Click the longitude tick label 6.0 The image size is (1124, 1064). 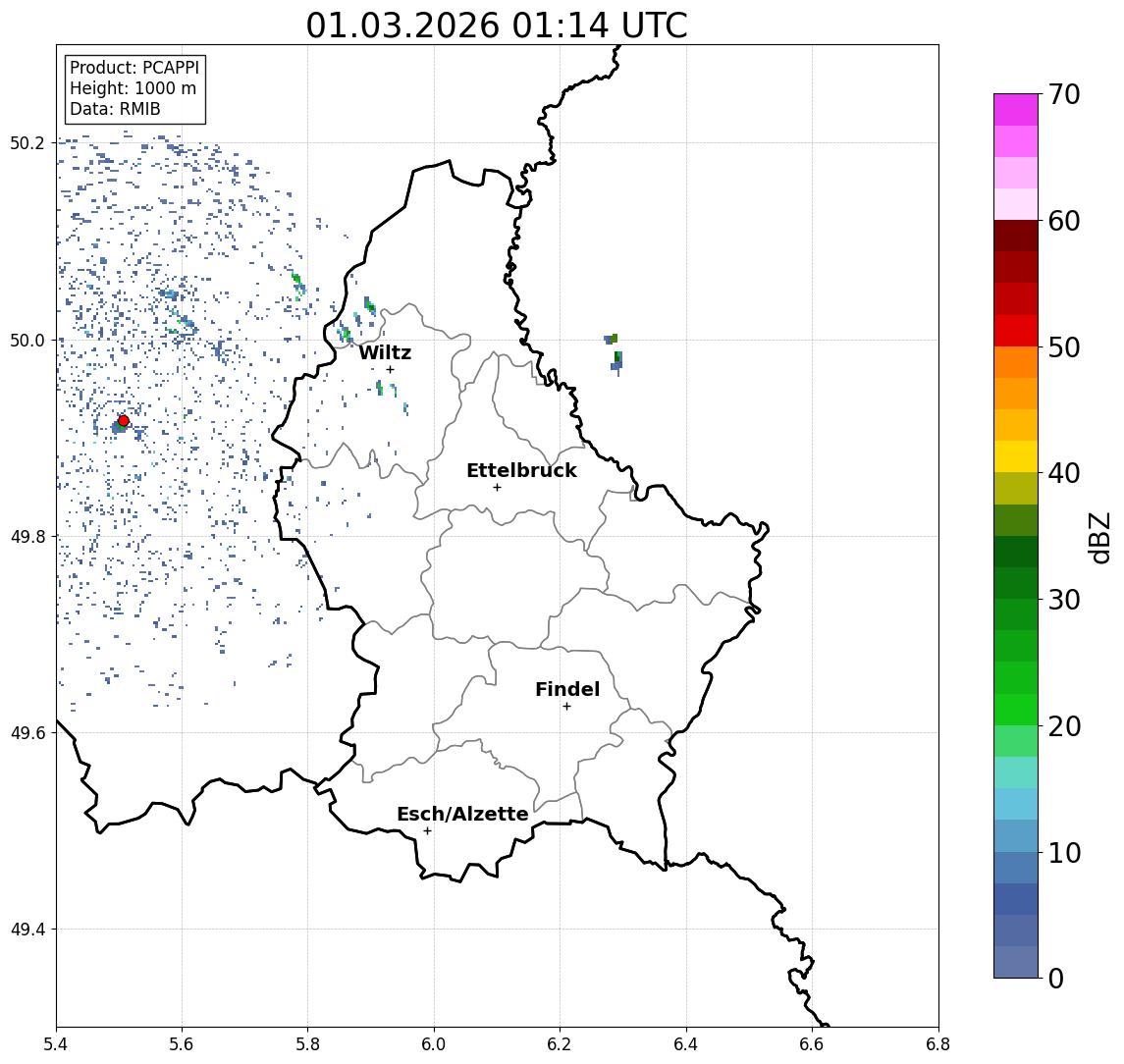434,1044
